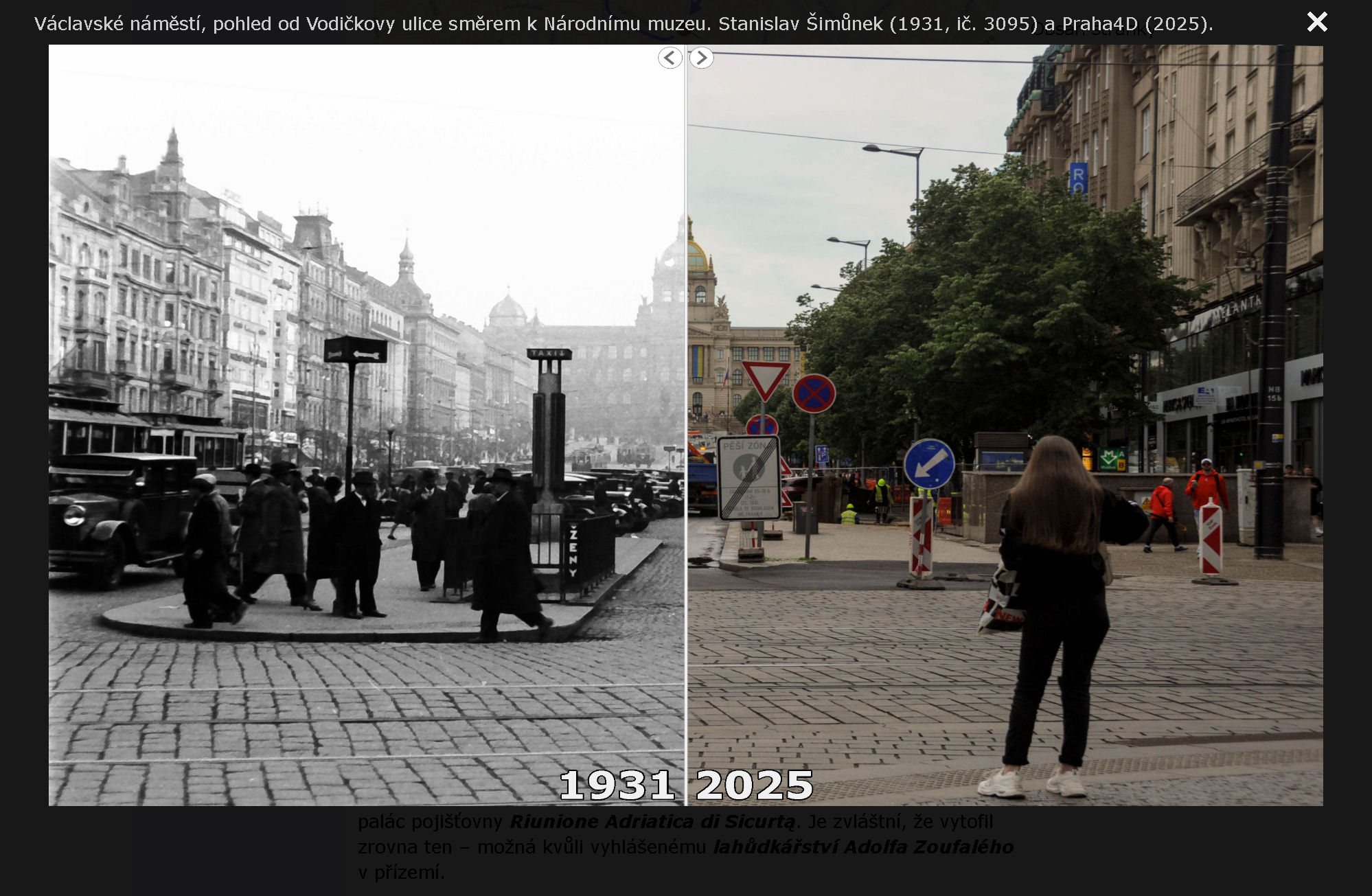
Task: Click the photo caption about Václavské náměstí
Action: (x=624, y=24)
